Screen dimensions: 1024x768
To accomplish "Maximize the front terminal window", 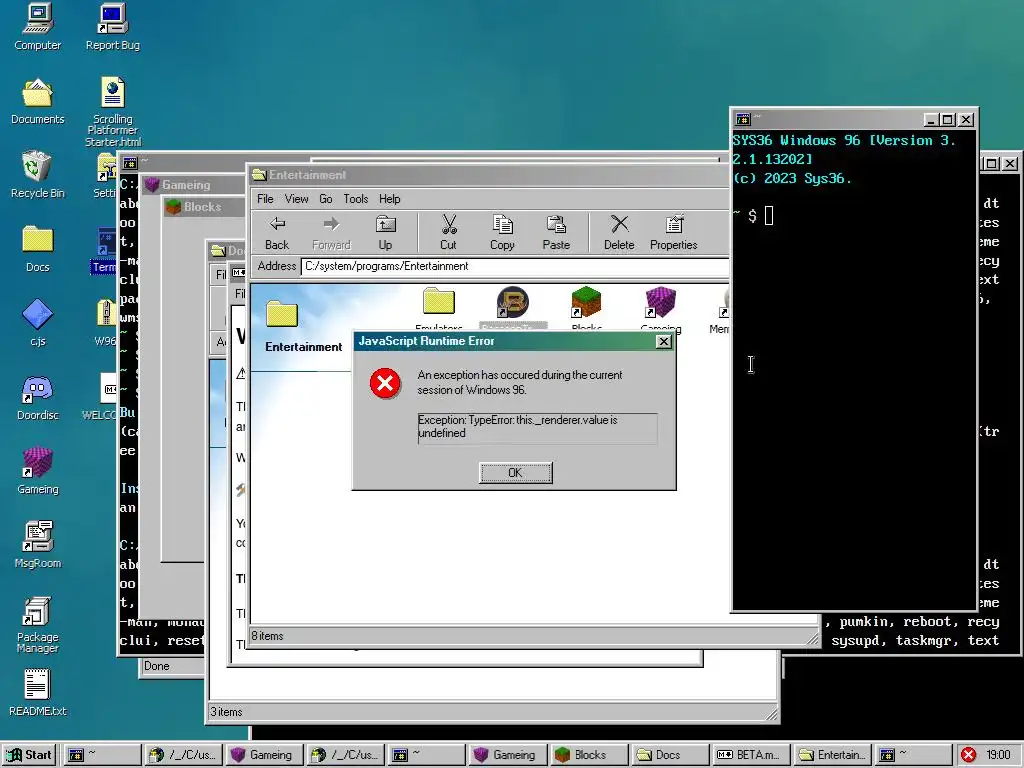I will (948, 120).
